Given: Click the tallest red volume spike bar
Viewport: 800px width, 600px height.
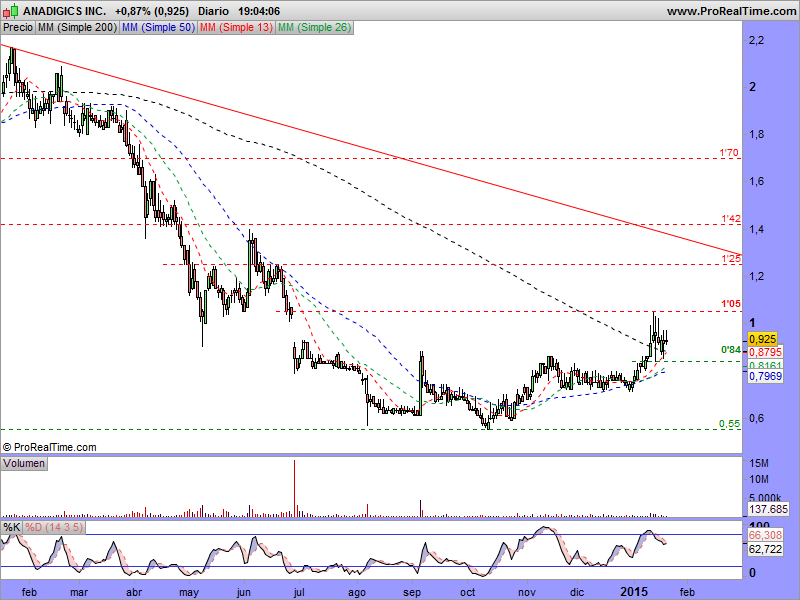Looking at the screenshot, I should pyautogui.click(x=294, y=488).
